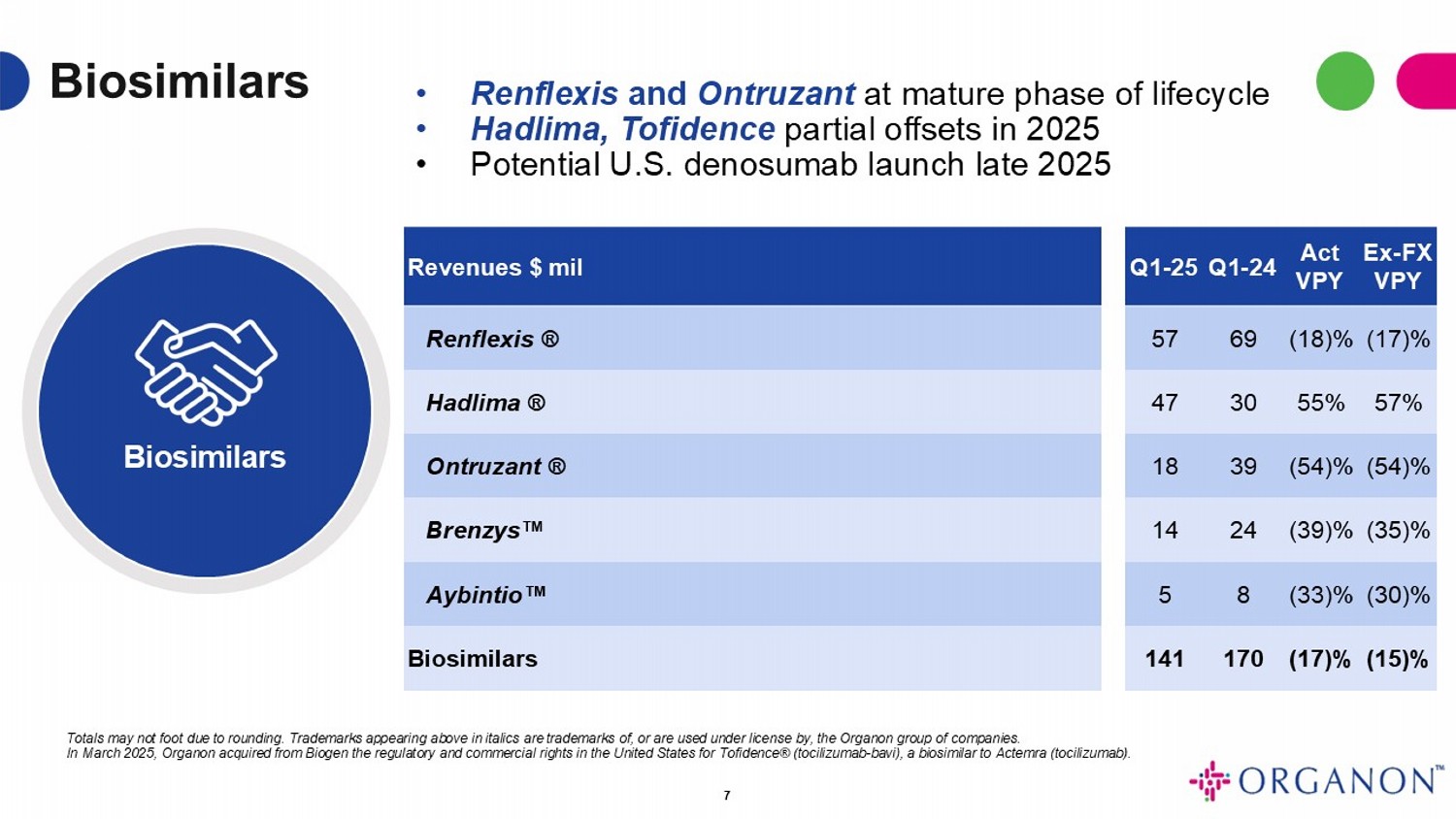Click the Organon logo
Screen dimensions: 1456x819
[1317, 781]
